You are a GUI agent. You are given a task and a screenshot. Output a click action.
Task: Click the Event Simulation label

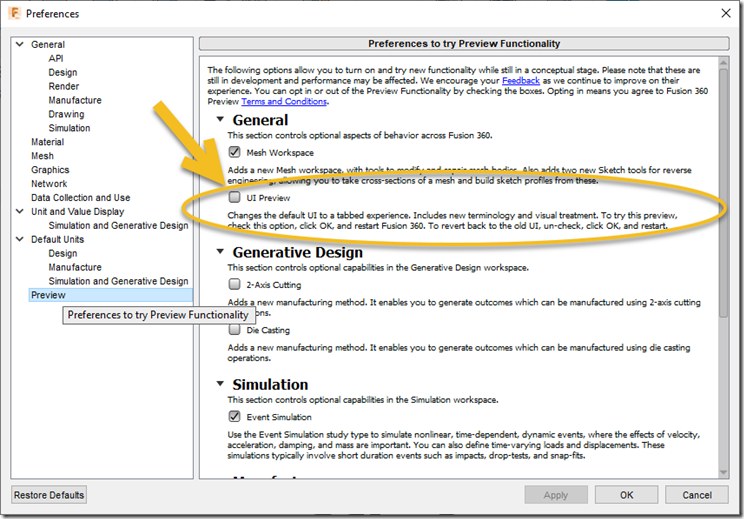tap(279, 417)
